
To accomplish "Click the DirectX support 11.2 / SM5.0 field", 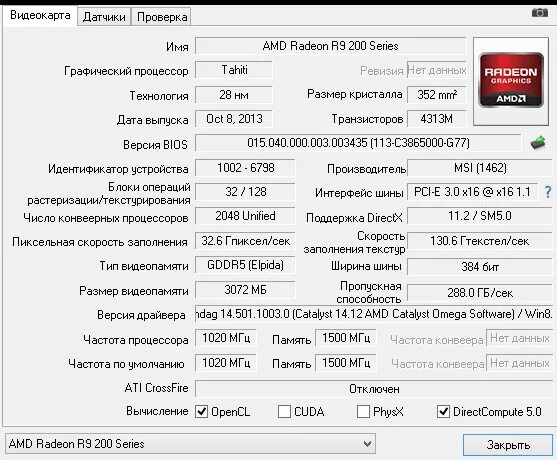I will (480, 216).
